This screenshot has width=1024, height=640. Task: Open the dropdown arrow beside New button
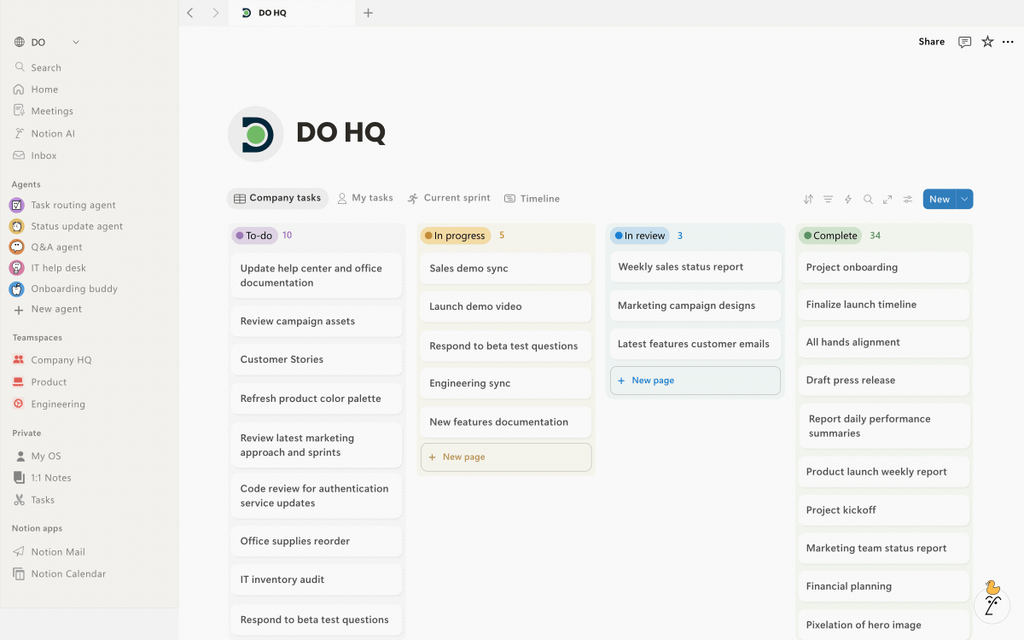965,199
